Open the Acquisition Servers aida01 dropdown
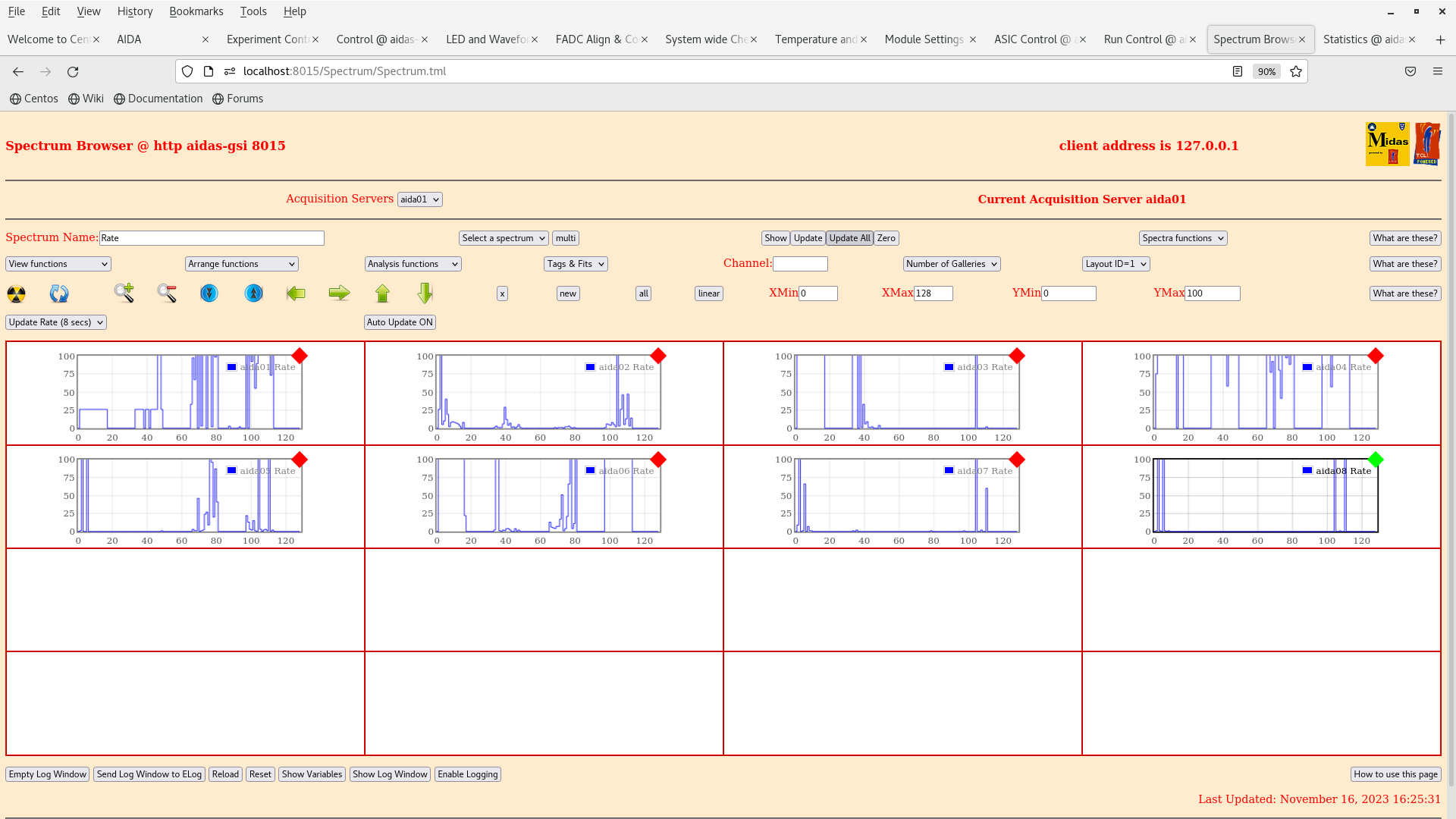 click(419, 199)
